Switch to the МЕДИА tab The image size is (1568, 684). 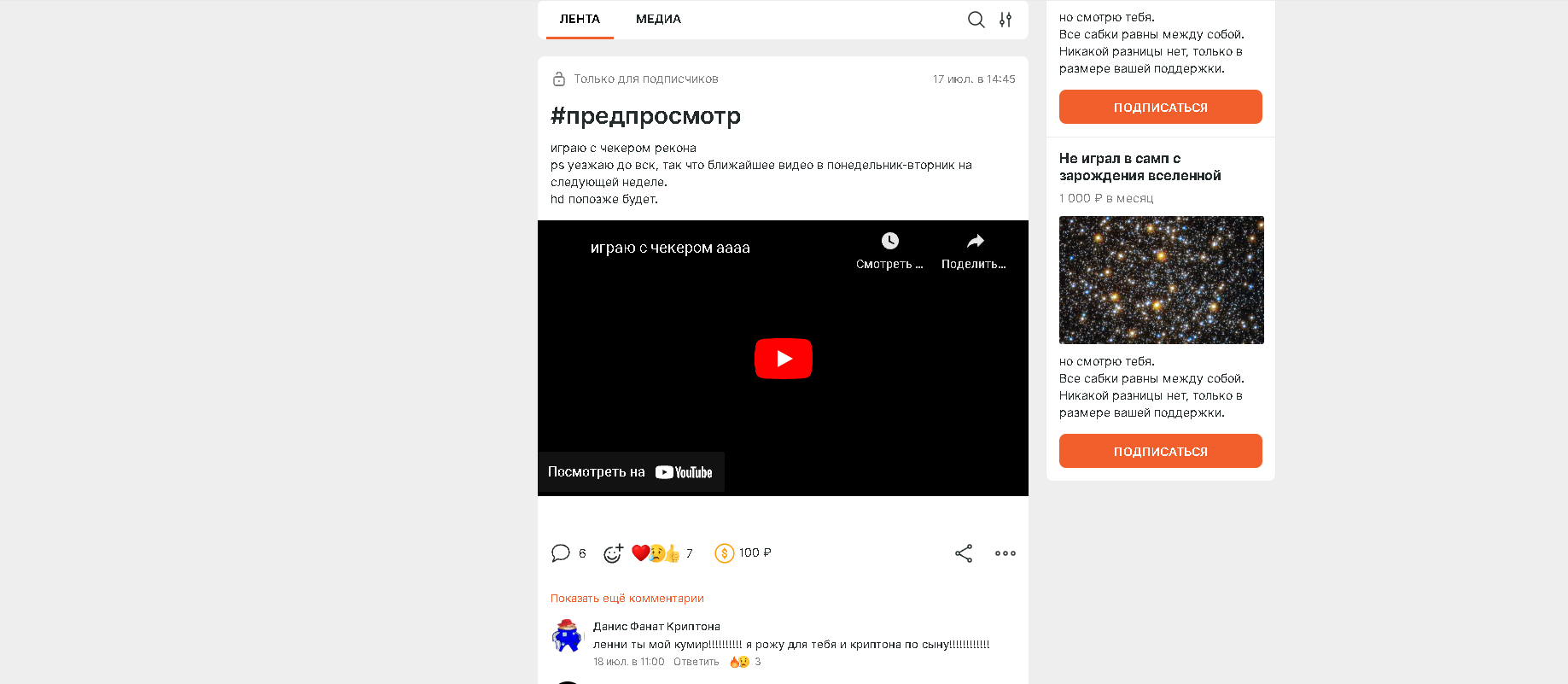pyautogui.click(x=658, y=19)
